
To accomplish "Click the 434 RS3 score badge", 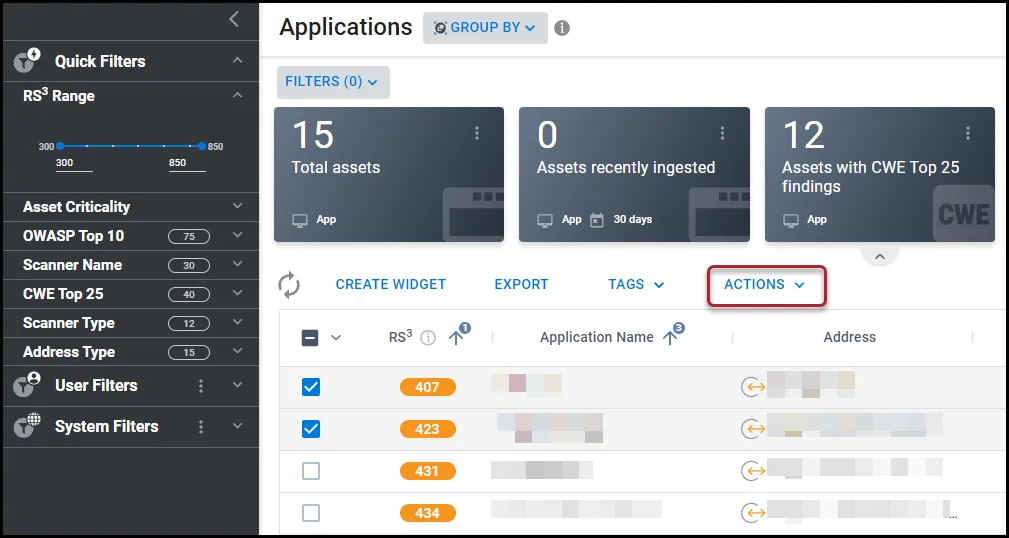I will pyautogui.click(x=427, y=513).
